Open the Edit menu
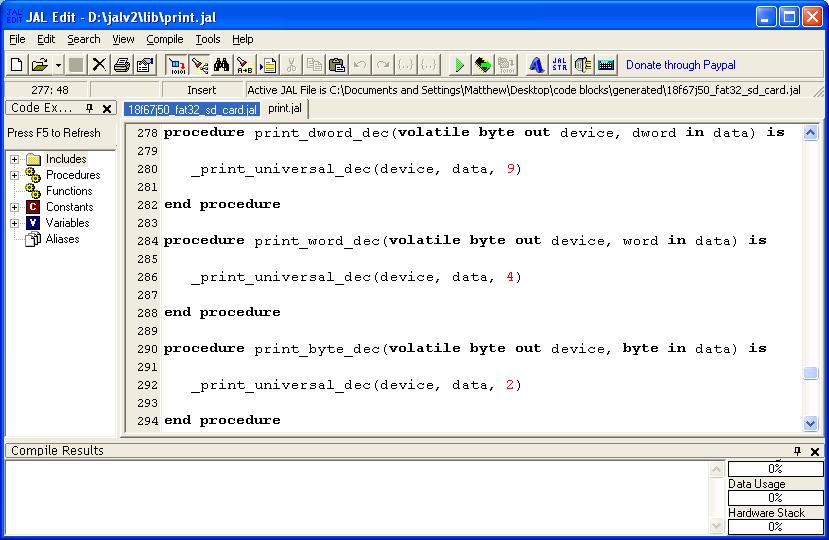The width and height of the screenshot is (829, 540). pyautogui.click(x=46, y=39)
